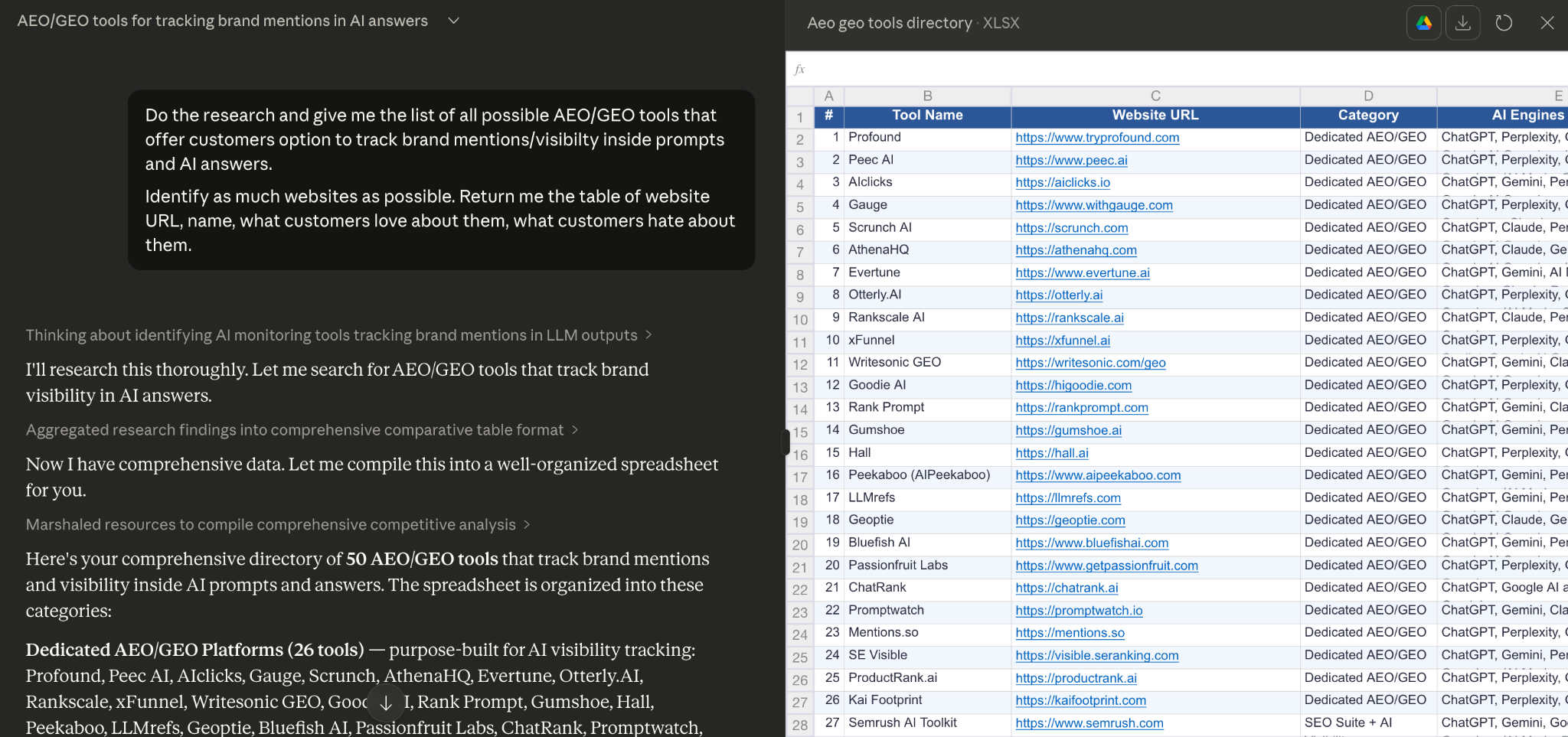Open the semrush.com link
This screenshot has height=737, width=1568.
point(1089,723)
